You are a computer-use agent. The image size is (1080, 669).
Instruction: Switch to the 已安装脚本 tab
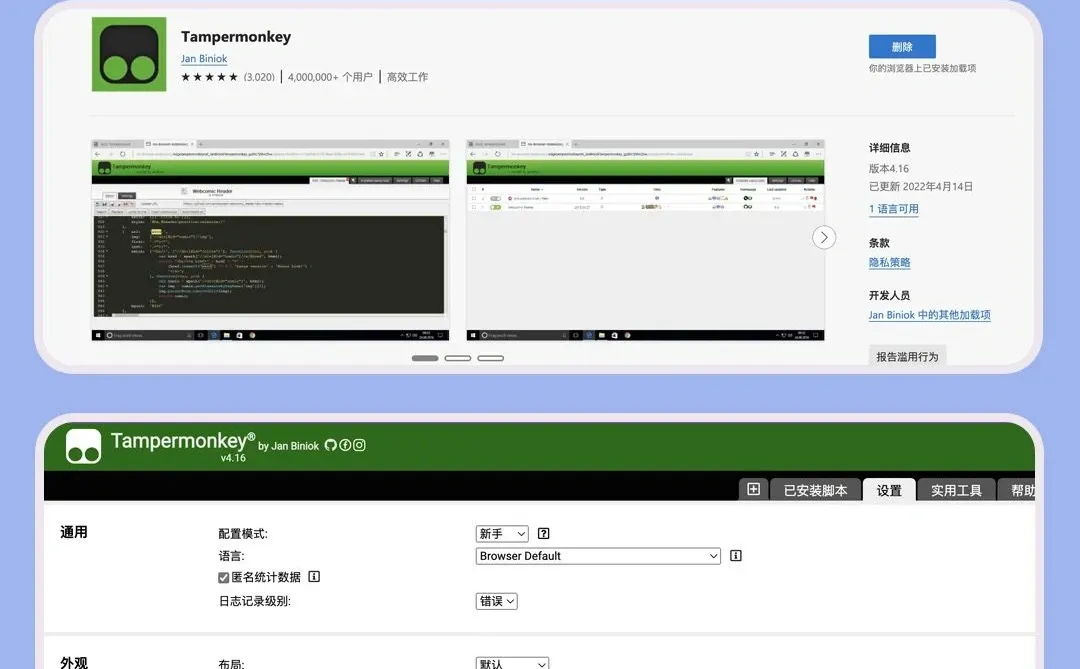tap(817, 489)
